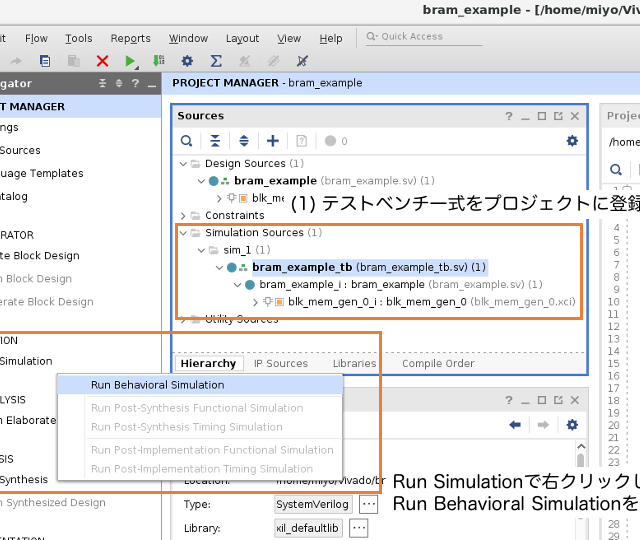Switch to the IP Sources tab
The image size is (640, 540).
(280, 363)
